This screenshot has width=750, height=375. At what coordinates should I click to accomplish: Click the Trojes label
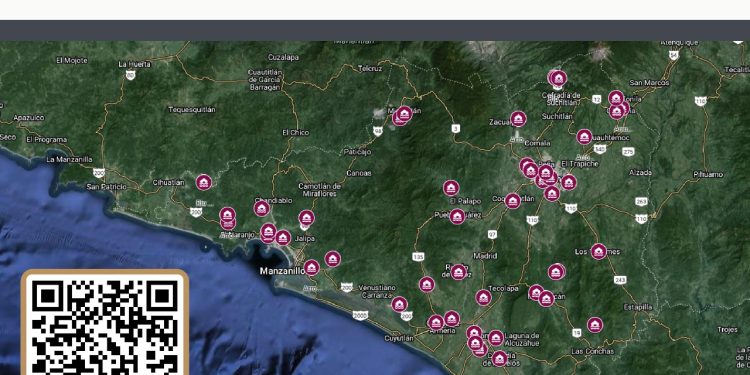[x=728, y=330]
